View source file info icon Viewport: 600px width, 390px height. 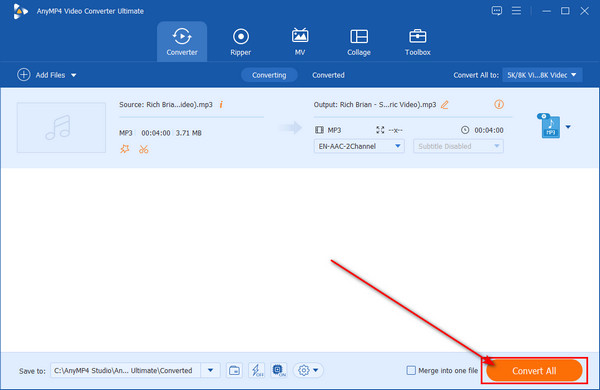point(221,104)
